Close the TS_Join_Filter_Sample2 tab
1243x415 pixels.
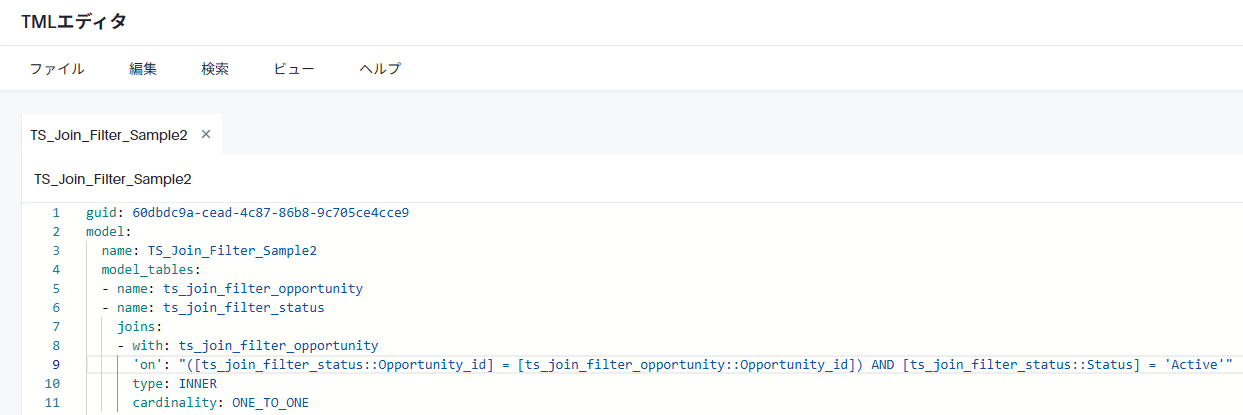click(206, 134)
